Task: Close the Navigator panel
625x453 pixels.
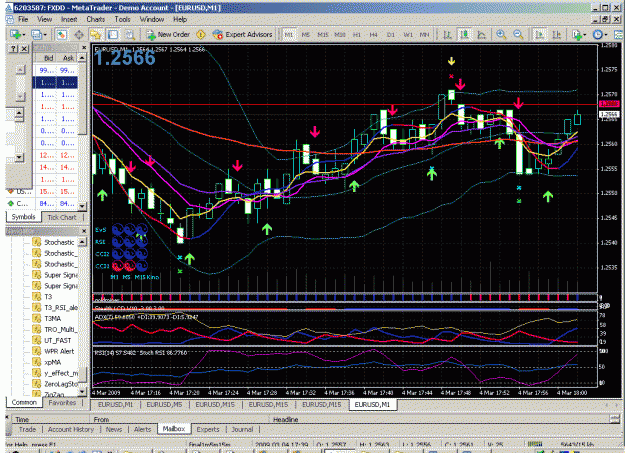Action: click(x=84, y=231)
